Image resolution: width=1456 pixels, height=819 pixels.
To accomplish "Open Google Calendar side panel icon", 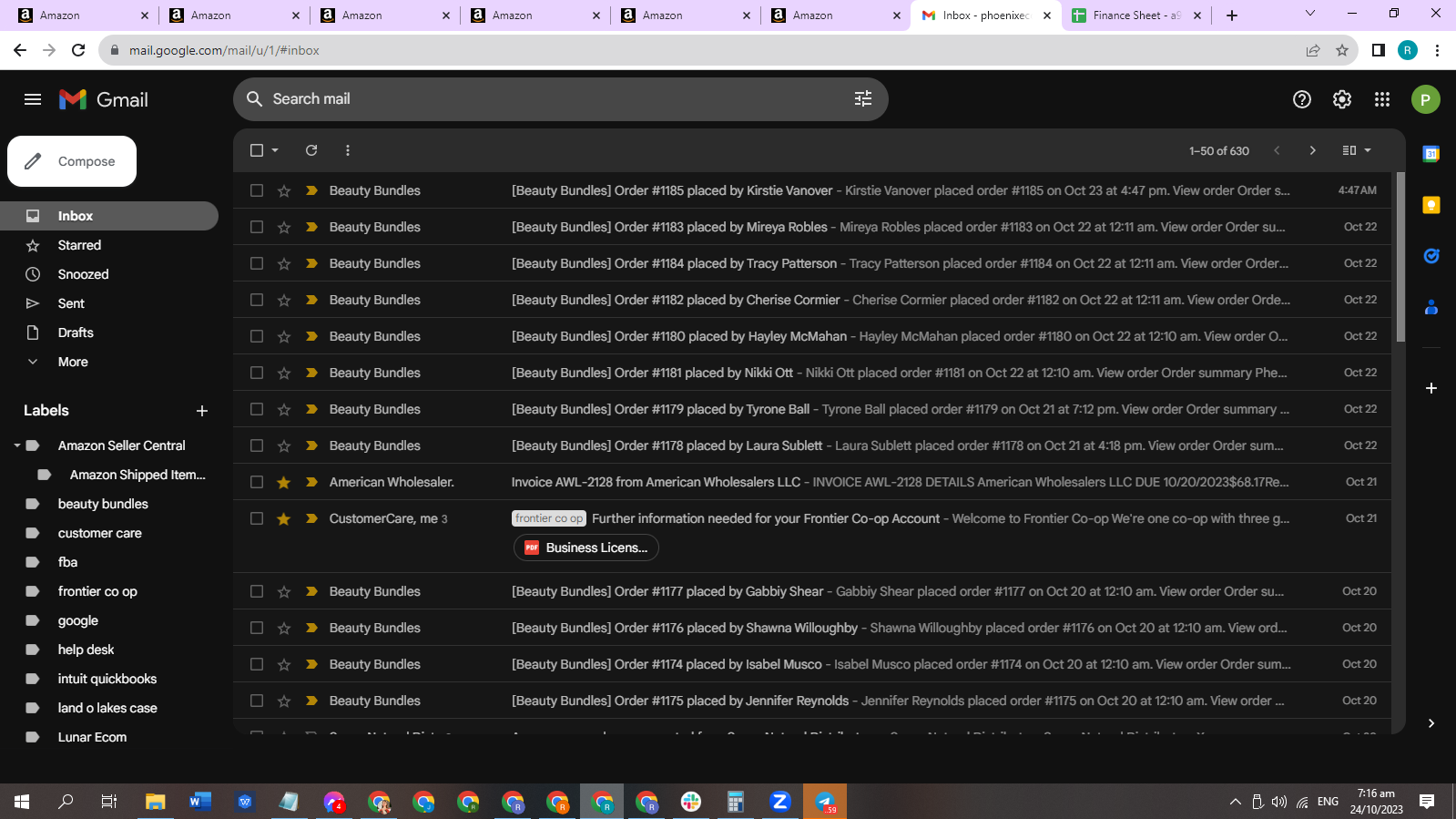I will (x=1431, y=154).
